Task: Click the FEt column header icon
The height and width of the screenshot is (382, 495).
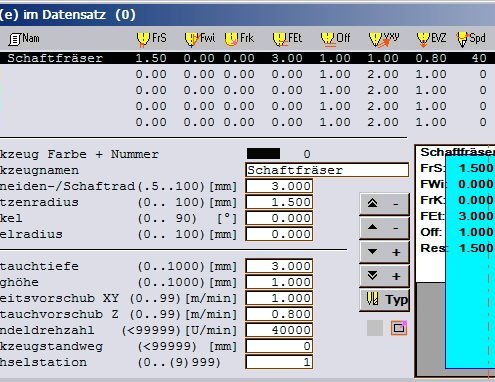Action: pyautogui.click(x=280, y=39)
